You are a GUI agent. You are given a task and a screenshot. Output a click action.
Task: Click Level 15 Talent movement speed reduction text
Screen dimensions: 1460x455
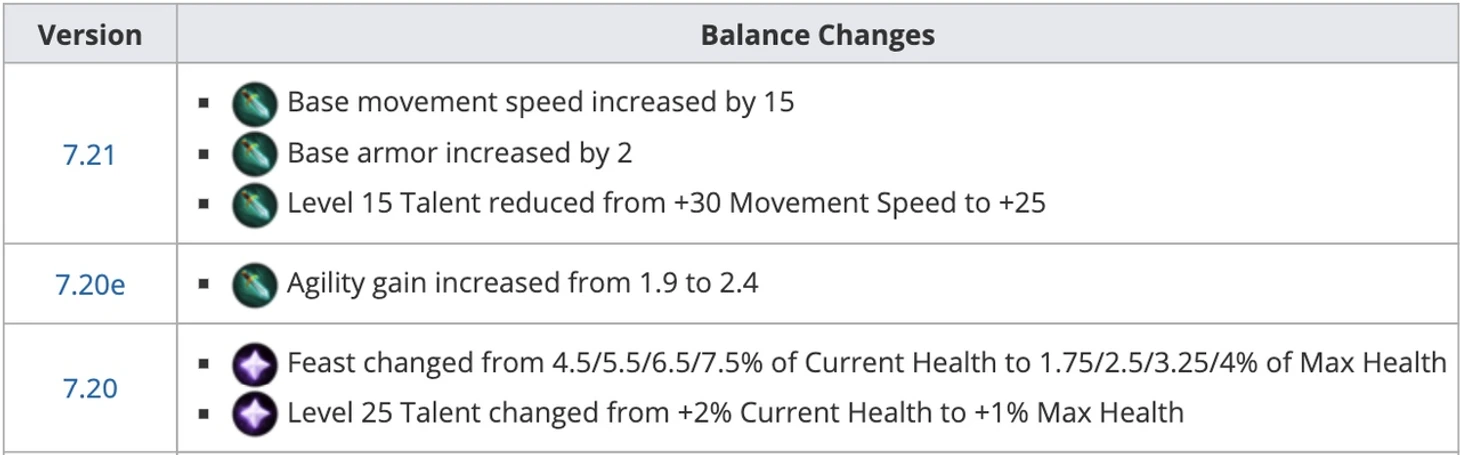tap(666, 203)
